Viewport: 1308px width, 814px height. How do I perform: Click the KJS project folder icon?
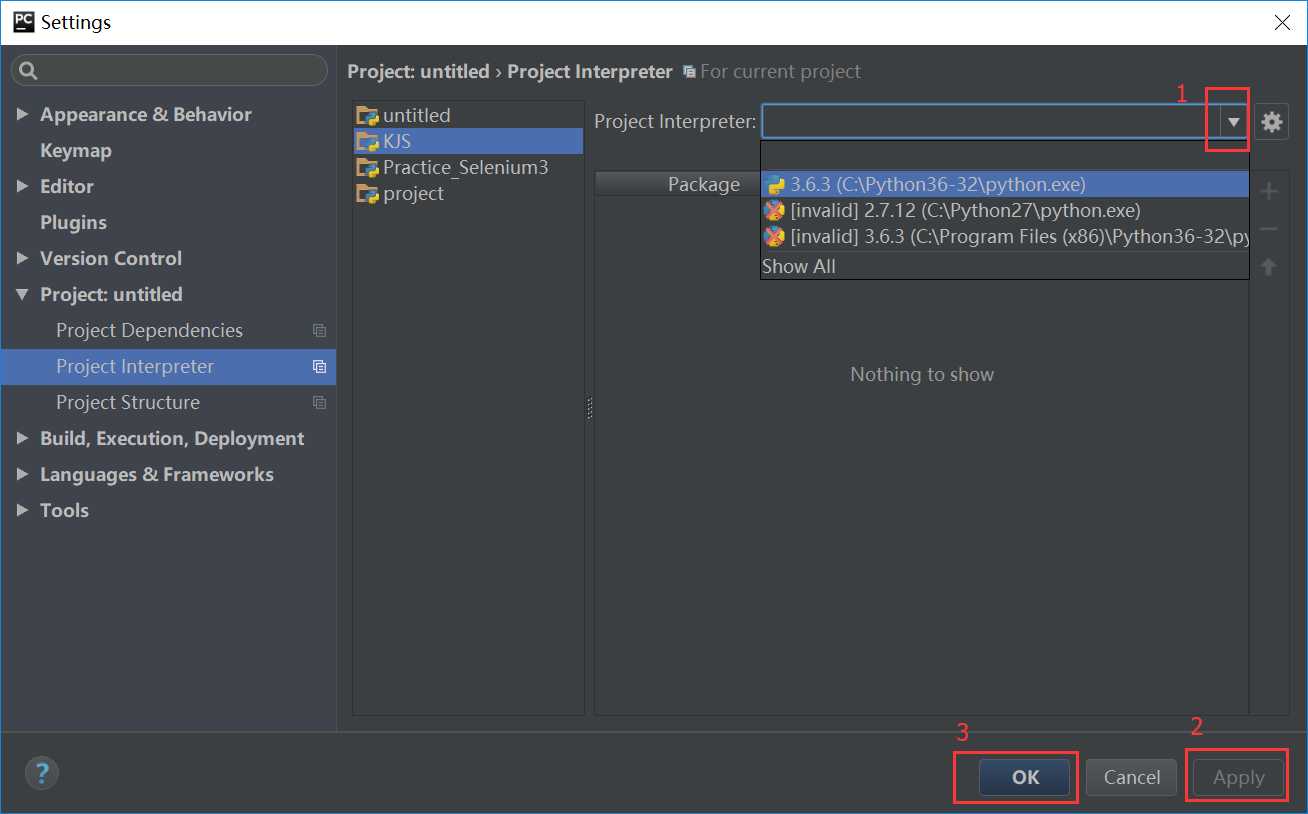coord(368,141)
